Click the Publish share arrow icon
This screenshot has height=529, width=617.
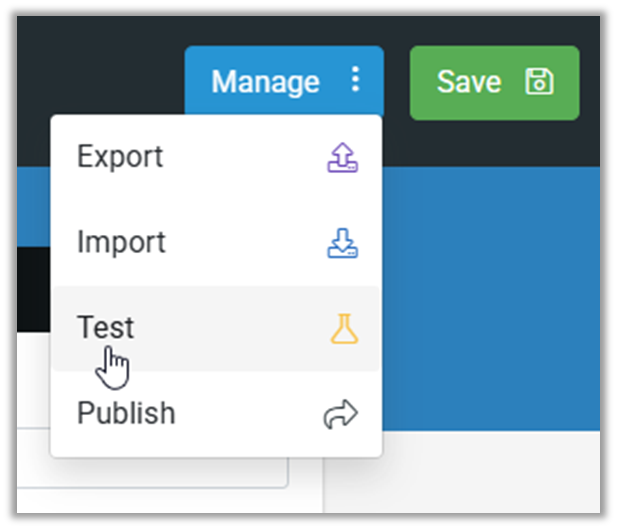tap(341, 415)
